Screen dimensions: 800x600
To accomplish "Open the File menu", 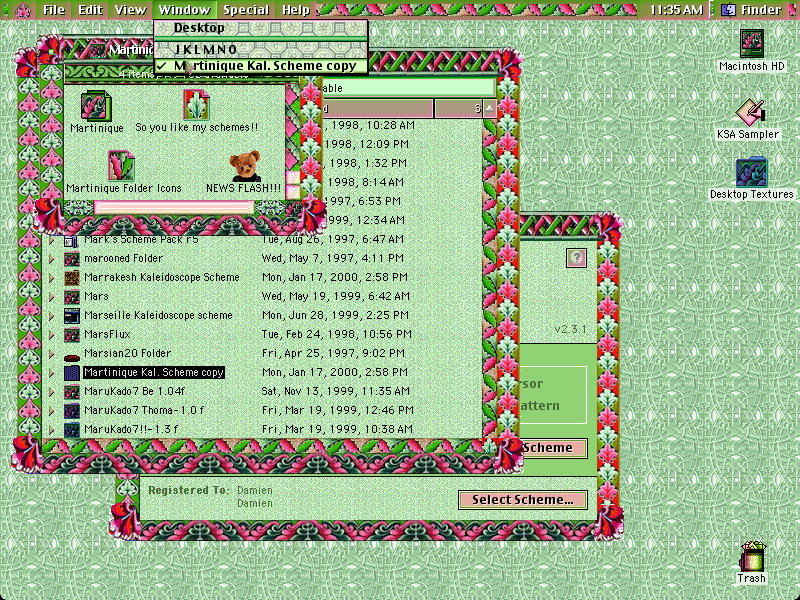I will [x=54, y=10].
